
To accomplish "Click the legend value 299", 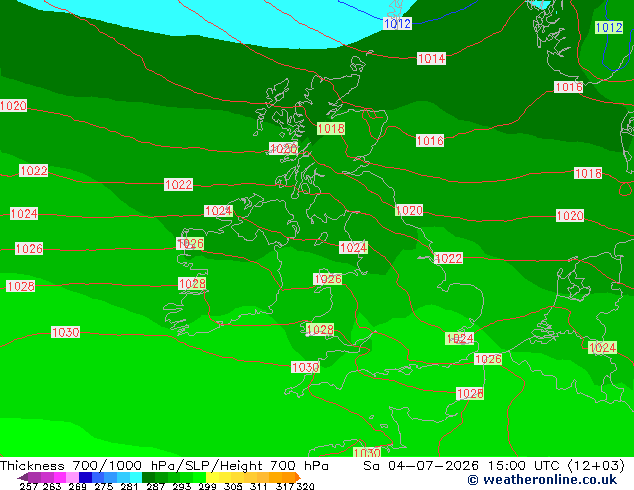I will (x=207, y=486).
